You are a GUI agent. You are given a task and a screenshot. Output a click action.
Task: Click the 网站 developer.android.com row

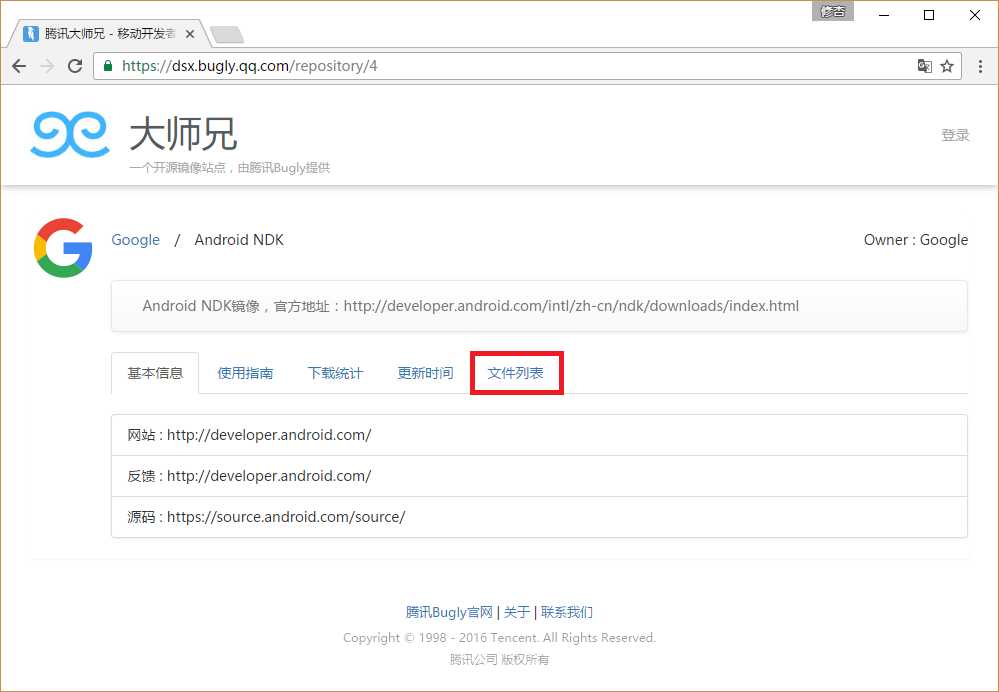pyautogui.click(x=539, y=435)
